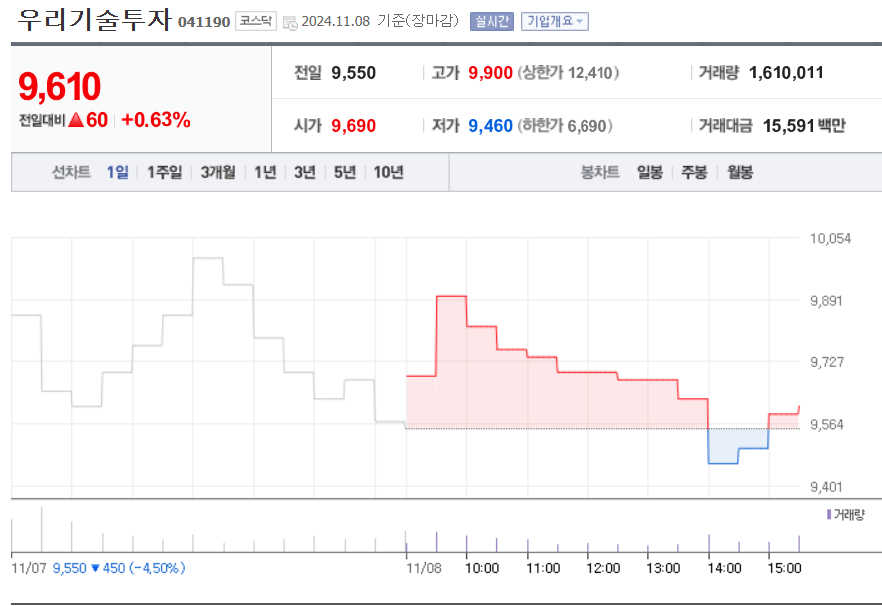Click the gray 11/07 previous-day price line peak
This screenshot has width=882, height=606.
pyautogui.click(x=208, y=258)
